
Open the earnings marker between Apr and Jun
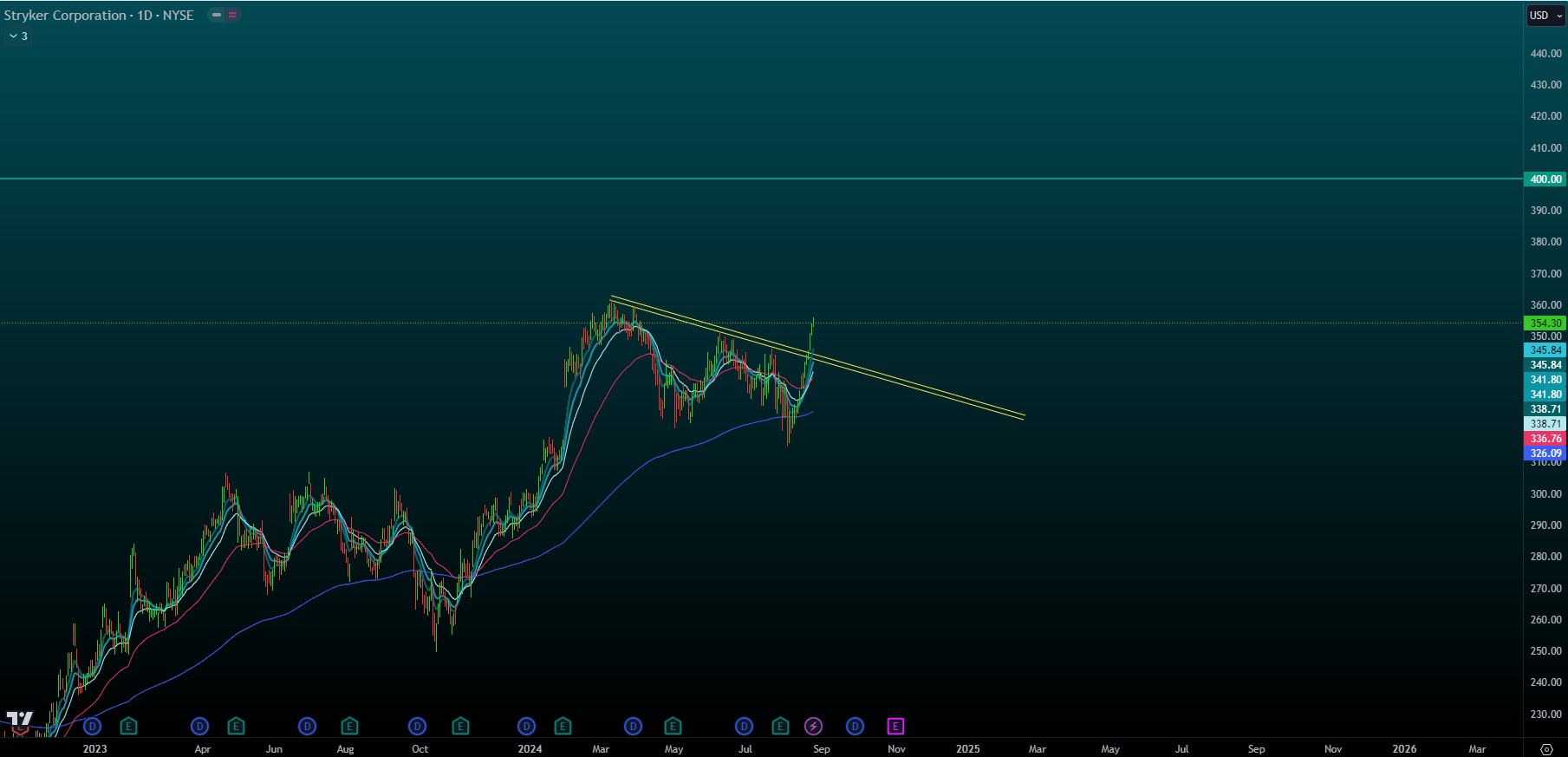(x=236, y=726)
